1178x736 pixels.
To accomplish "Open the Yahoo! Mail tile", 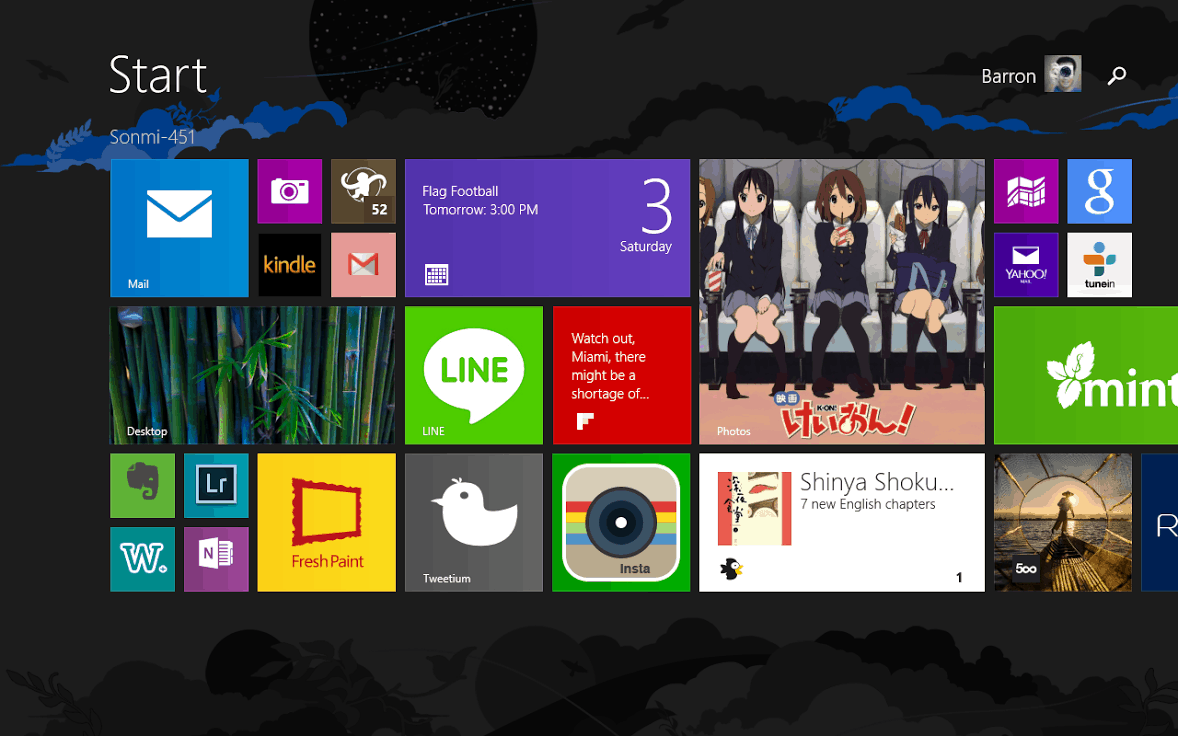I will (x=1025, y=264).
